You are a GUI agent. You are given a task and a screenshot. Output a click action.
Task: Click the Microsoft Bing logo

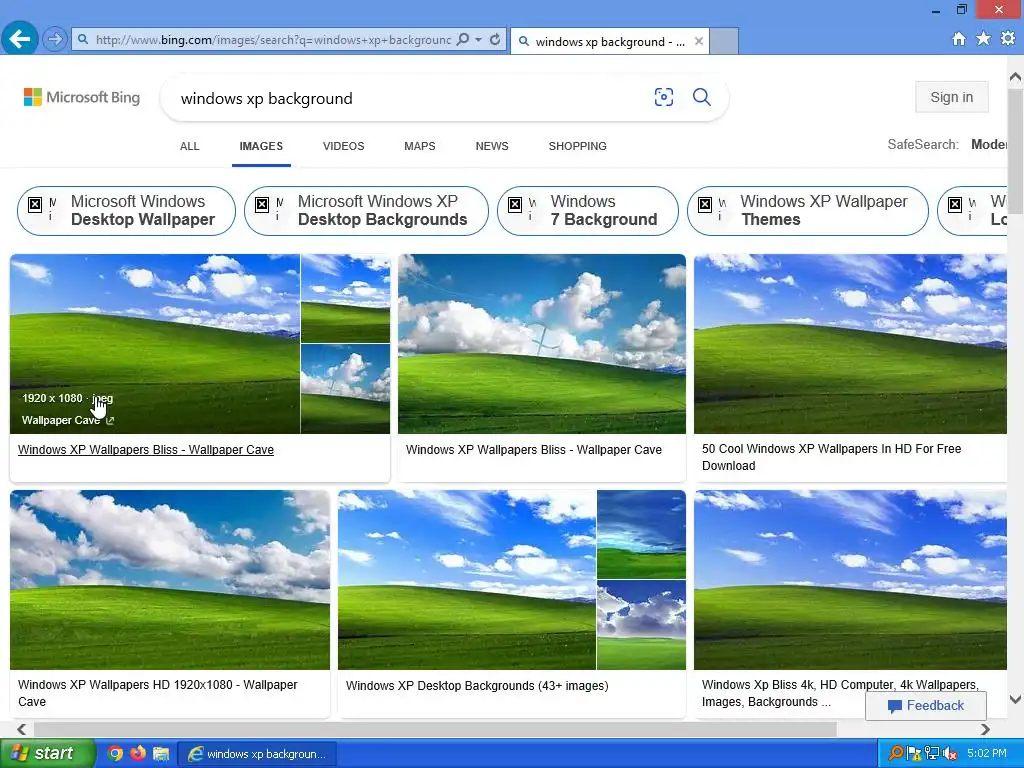82,97
